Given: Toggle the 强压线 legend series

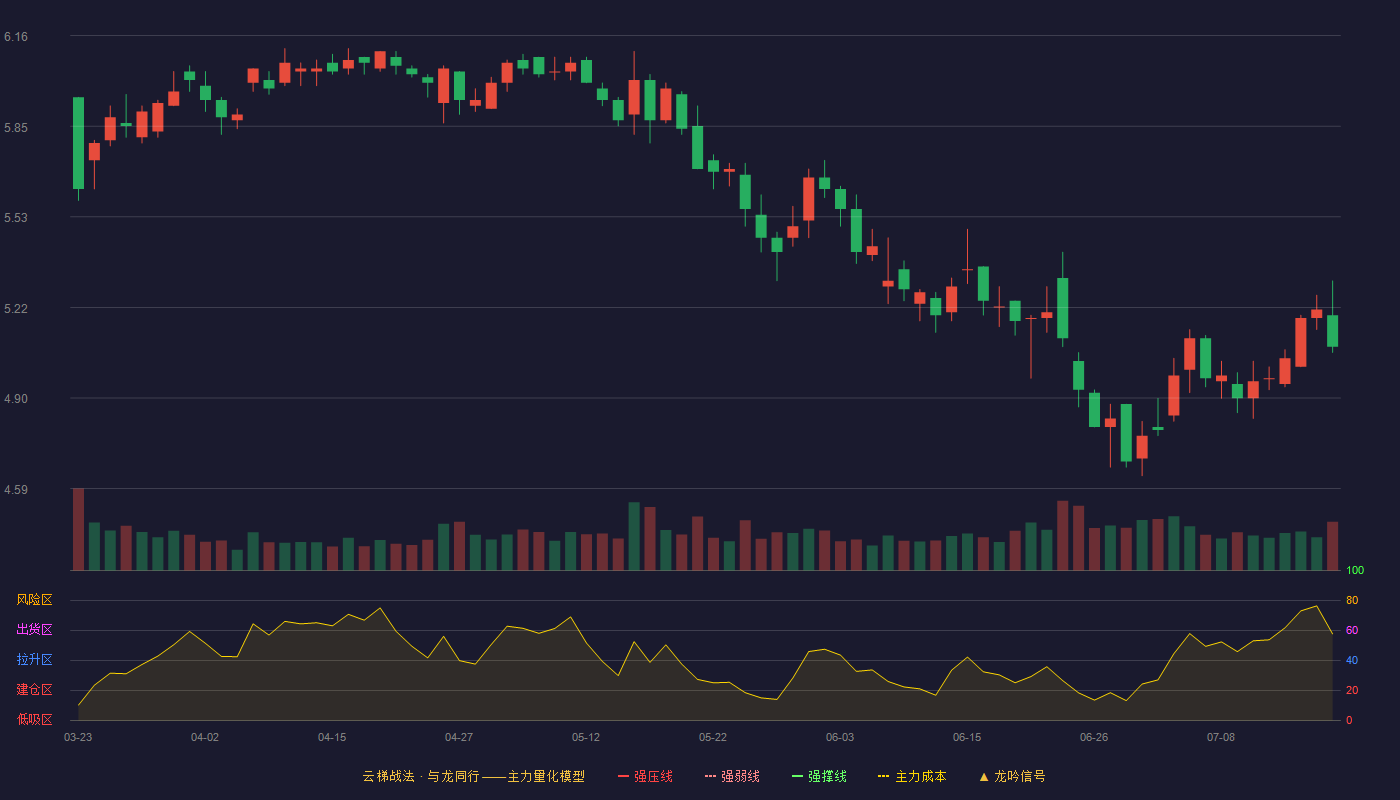Looking at the screenshot, I should [x=645, y=776].
